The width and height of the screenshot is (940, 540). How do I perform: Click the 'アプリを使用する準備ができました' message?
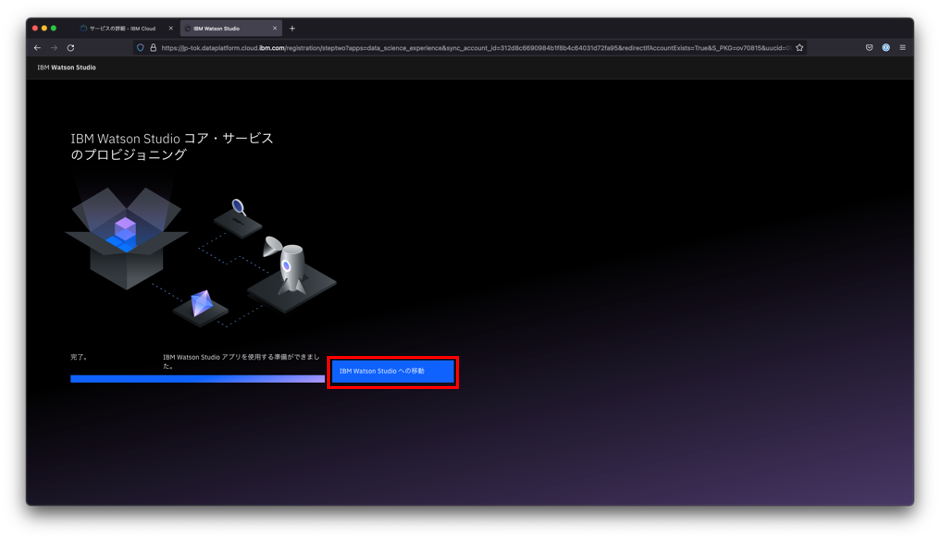(x=241, y=361)
